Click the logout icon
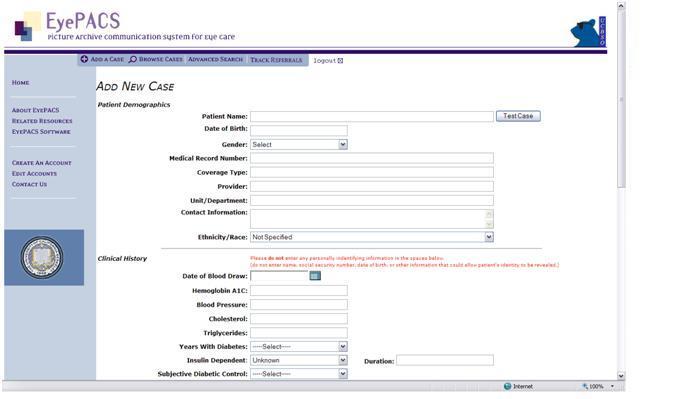The height and width of the screenshot is (399, 683). (341, 61)
